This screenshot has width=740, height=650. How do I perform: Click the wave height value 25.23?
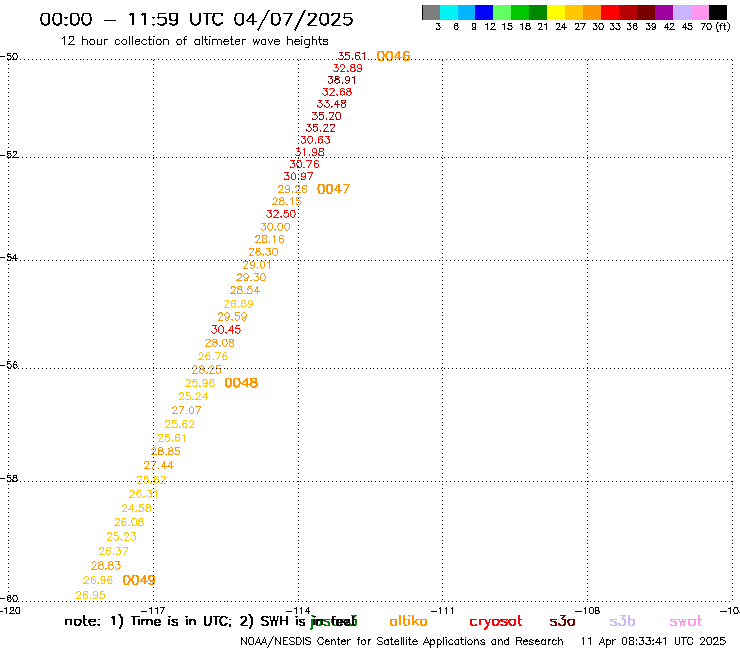coord(121,537)
